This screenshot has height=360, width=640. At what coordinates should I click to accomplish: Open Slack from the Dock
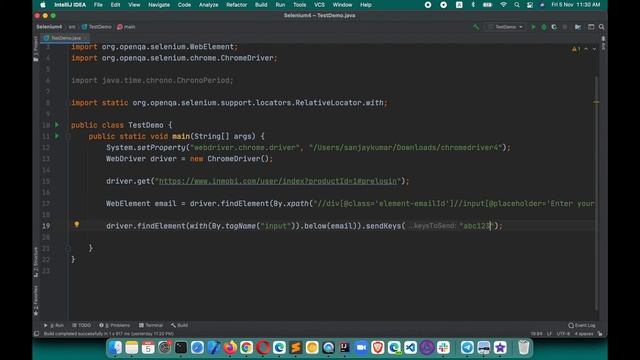tap(443, 347)
